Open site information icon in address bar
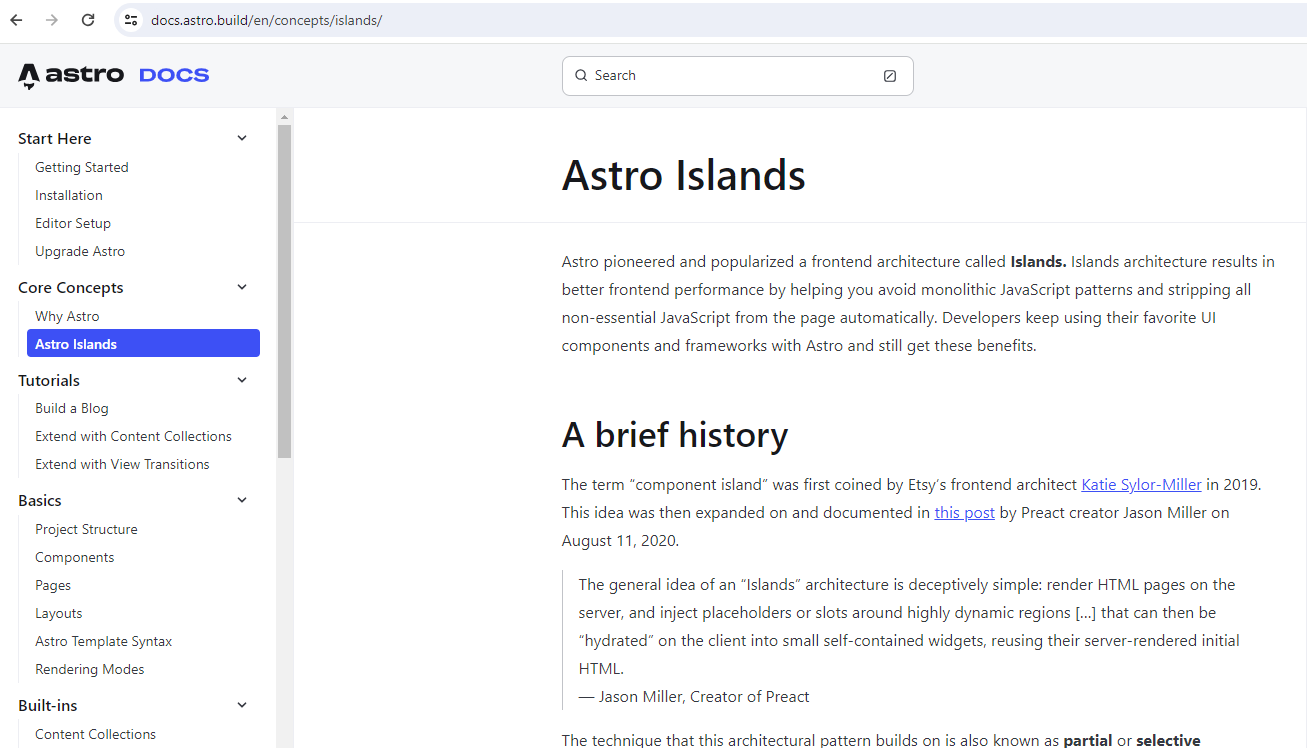 coord(131,20)
